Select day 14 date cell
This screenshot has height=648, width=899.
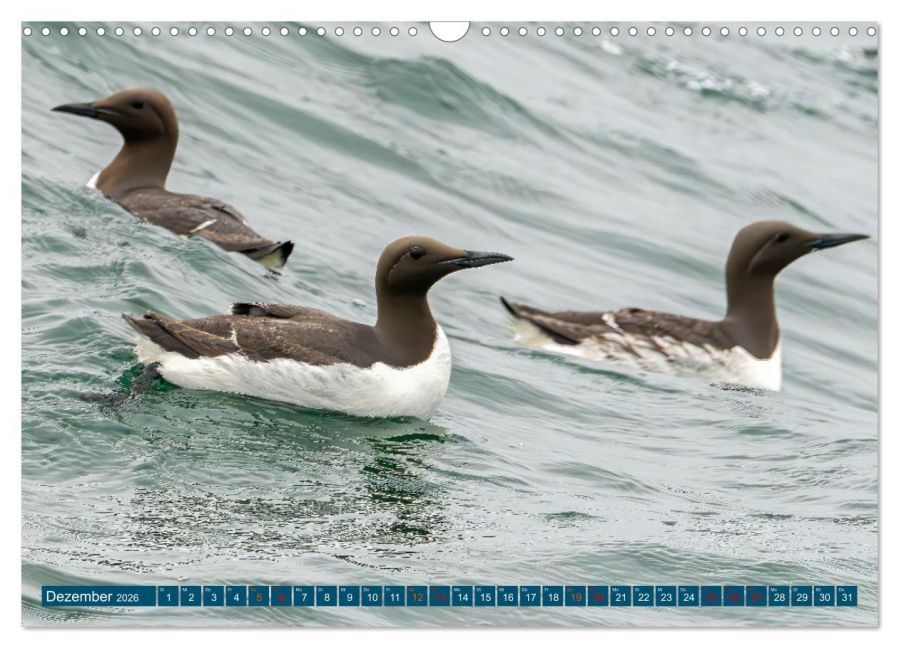click(x=462, y=597)
